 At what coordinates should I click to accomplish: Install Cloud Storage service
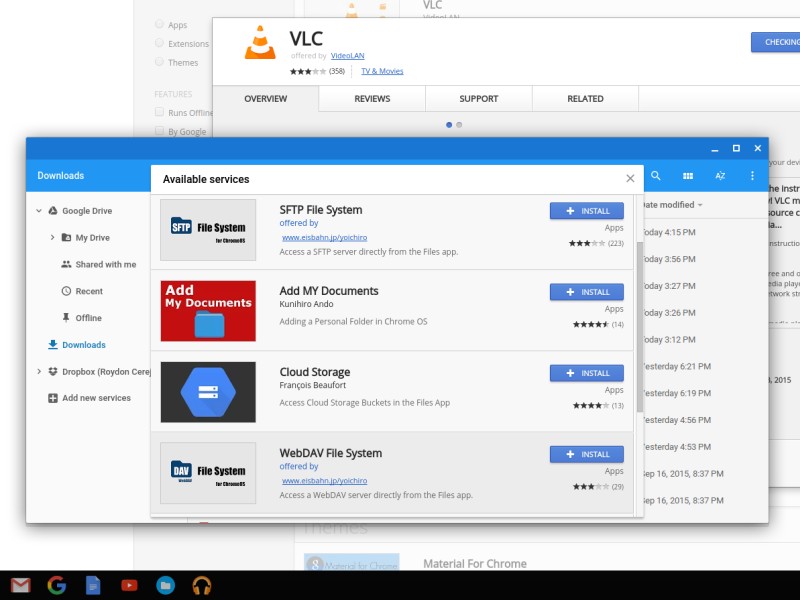pos(586,373)
